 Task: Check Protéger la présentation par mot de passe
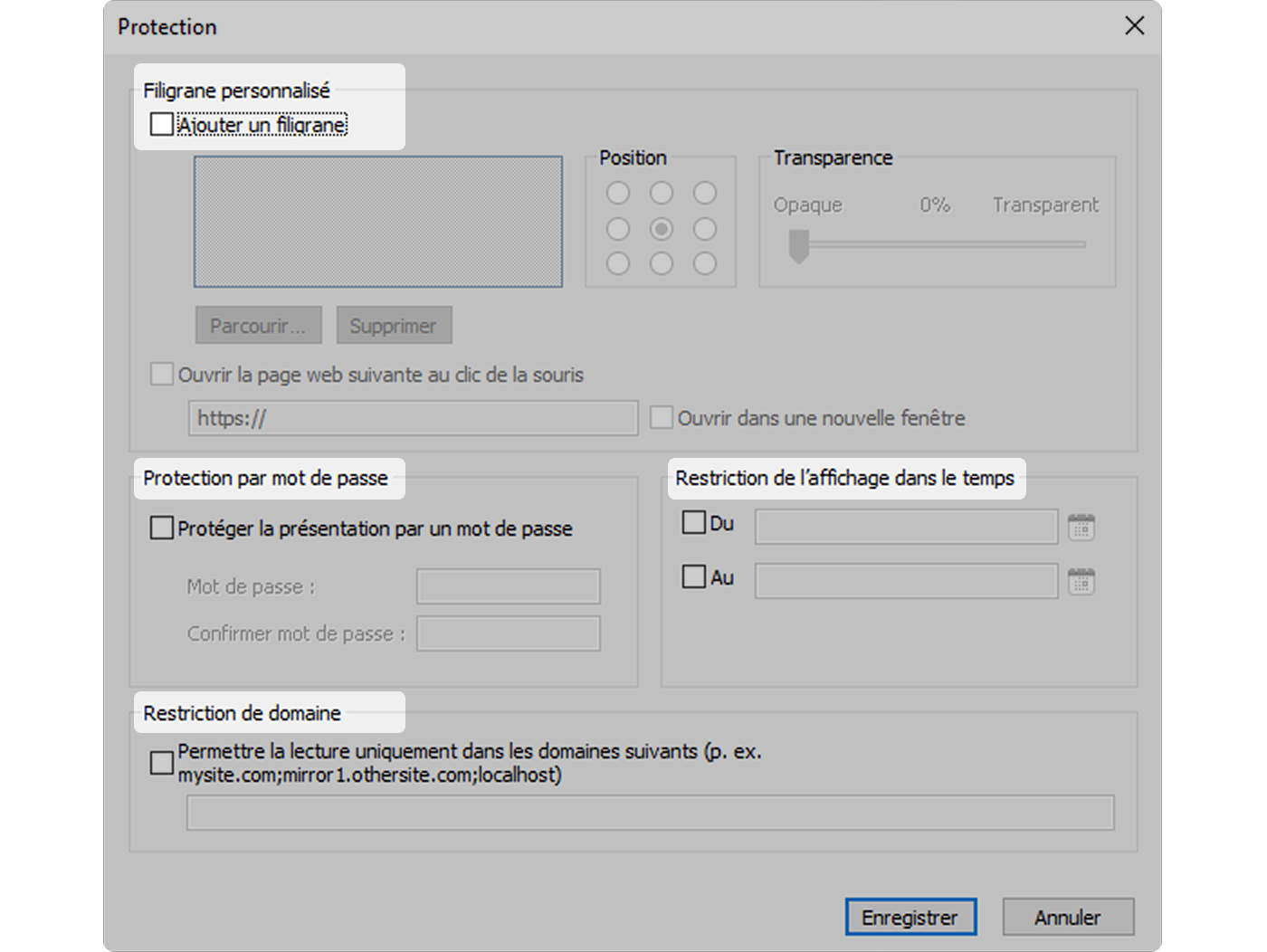point(162,528)
